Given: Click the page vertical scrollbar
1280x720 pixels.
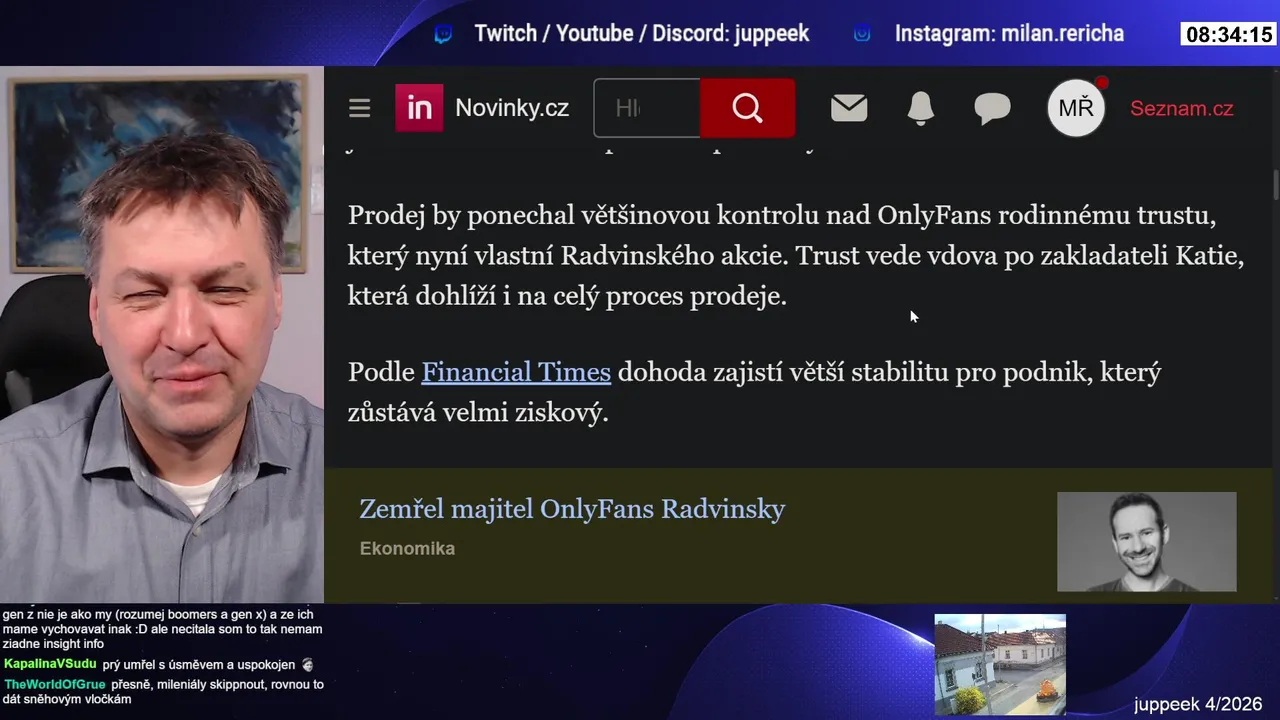Looking at the screenshot, I should (x=1275, y=185).
